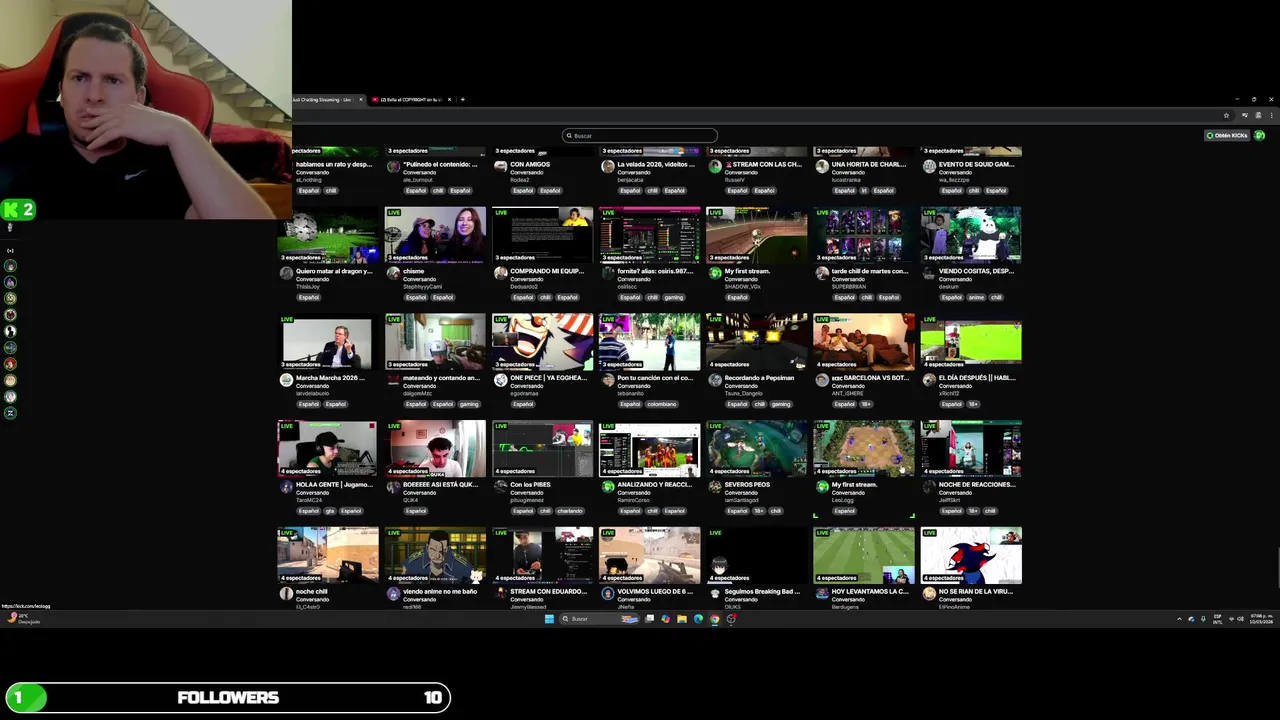The width and height of the screenshot is (1280, 720).
Task: Open the green profile avatar menu
Action: tap(1260, 136)
